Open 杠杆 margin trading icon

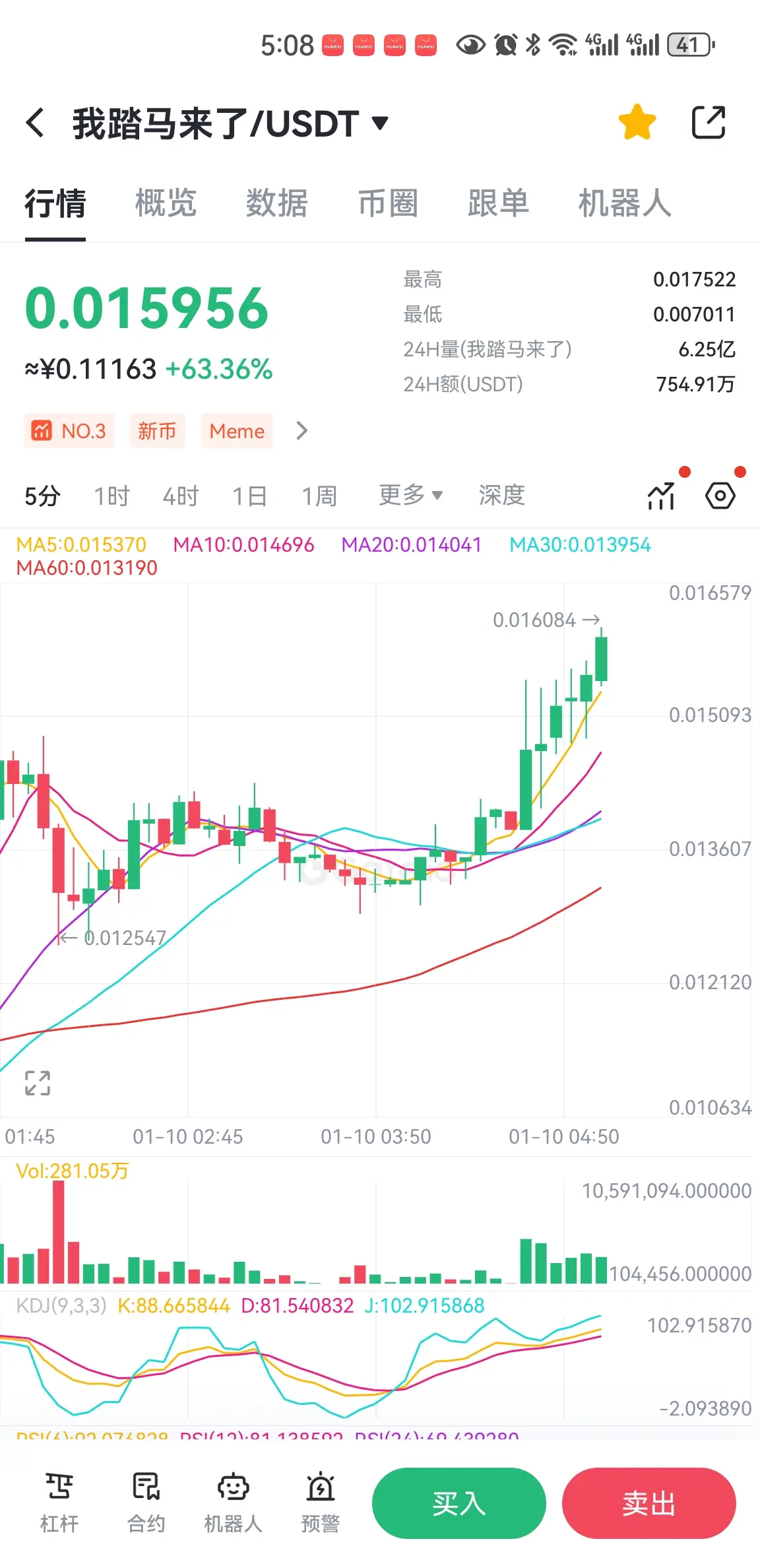click(59, 1503)
